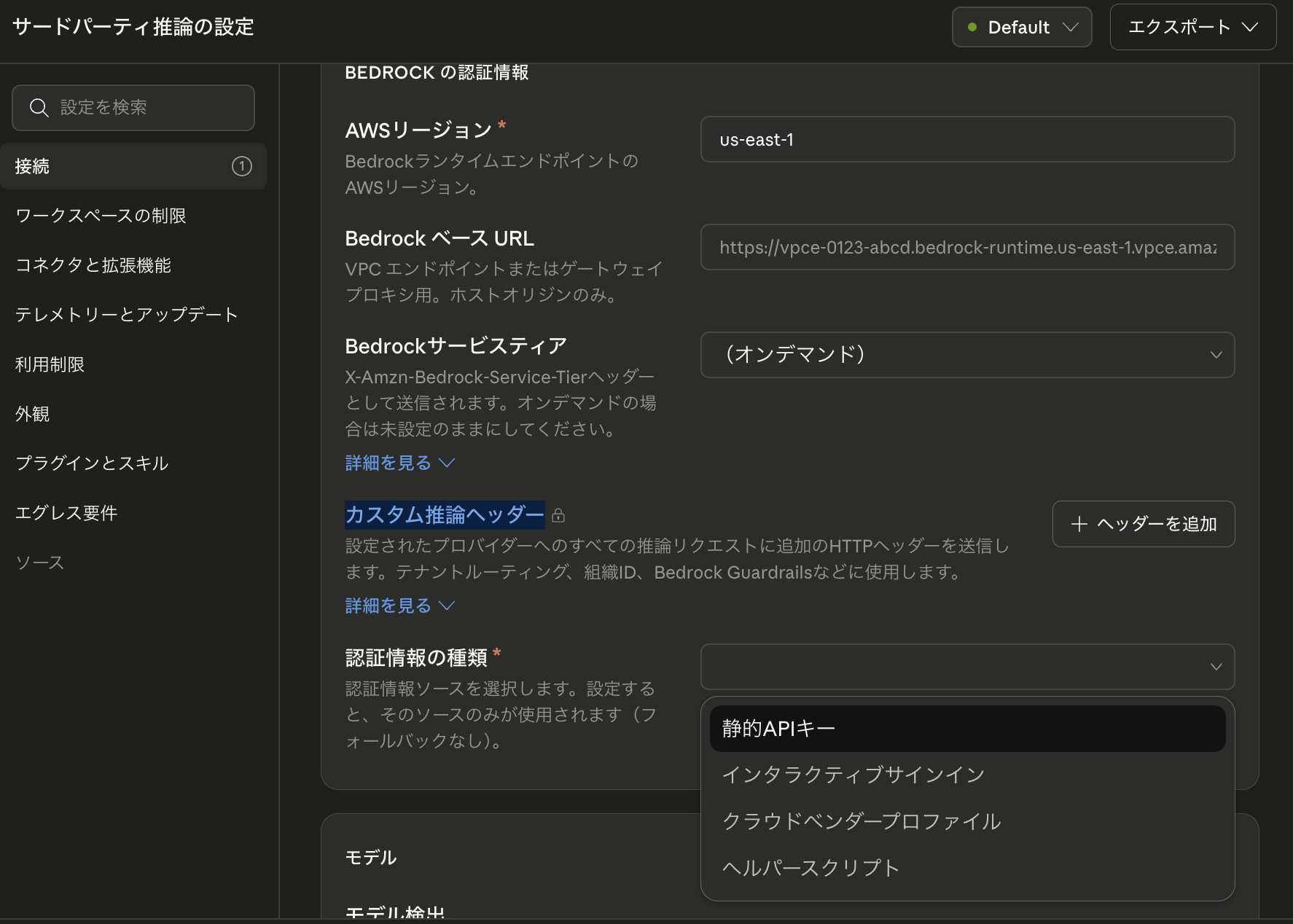Click the カスタム推論ヘッダー heading text
Viewport: 1293px width, 924px height.
[445, 515]
